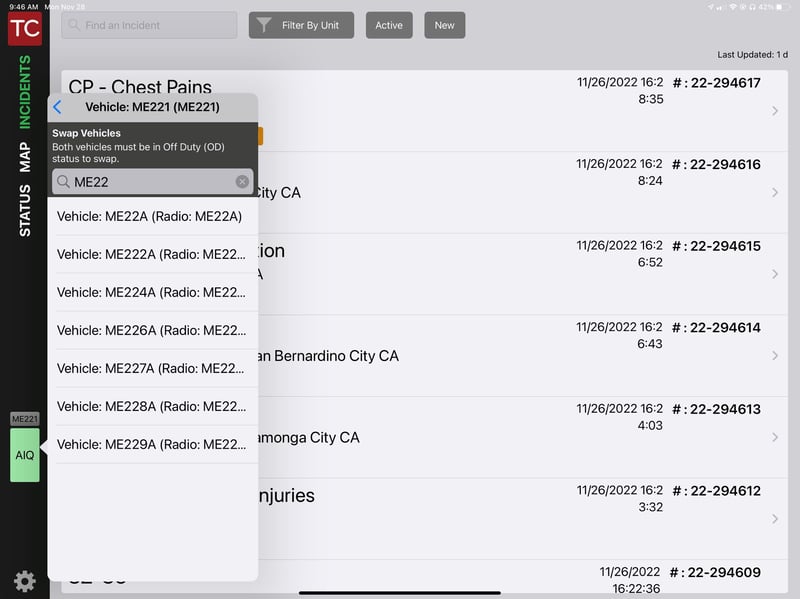
Task: Tap the AIQ status tile
Action: click(x=25, y=455)
